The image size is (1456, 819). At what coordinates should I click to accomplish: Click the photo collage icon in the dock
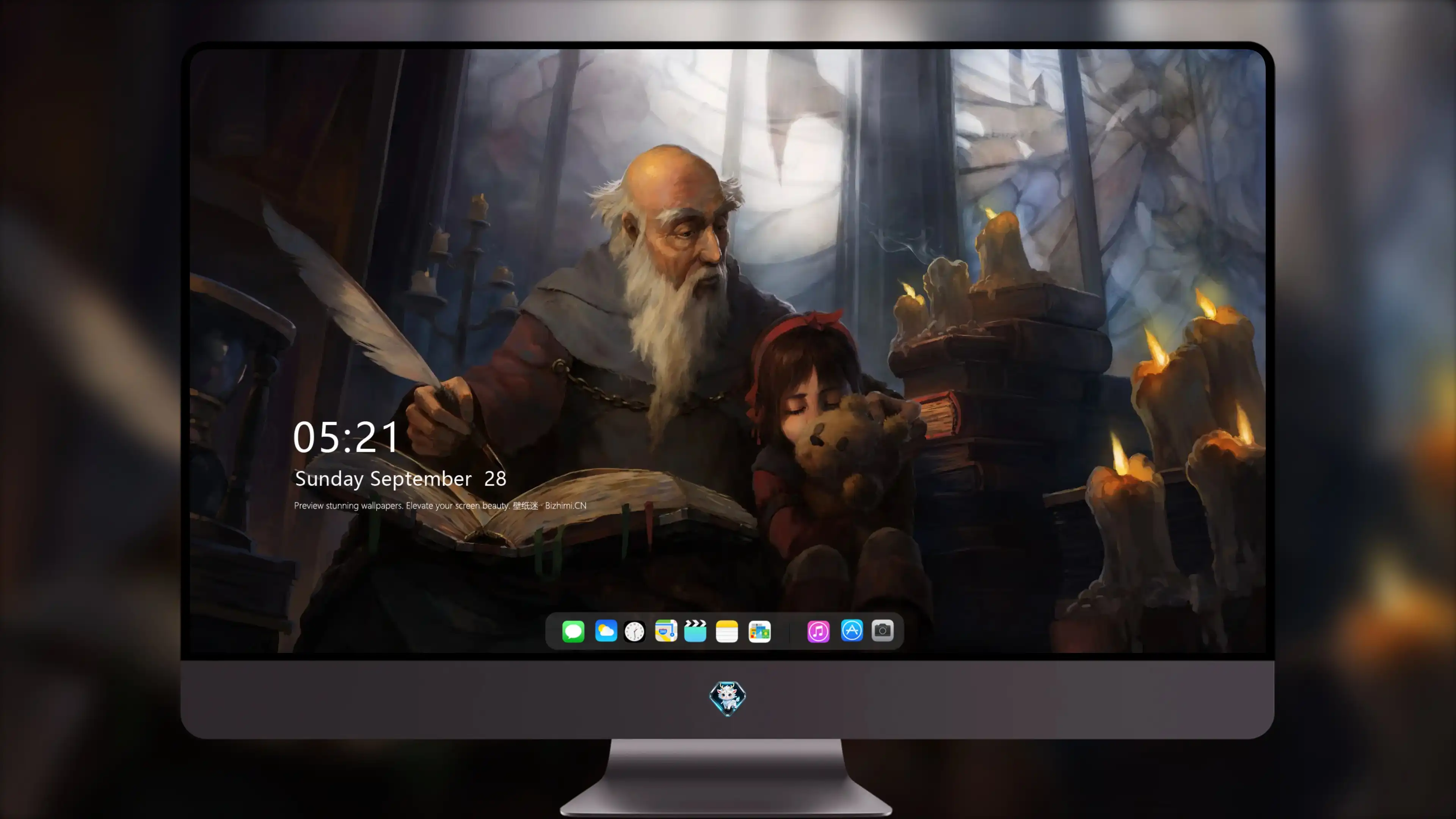759,631
